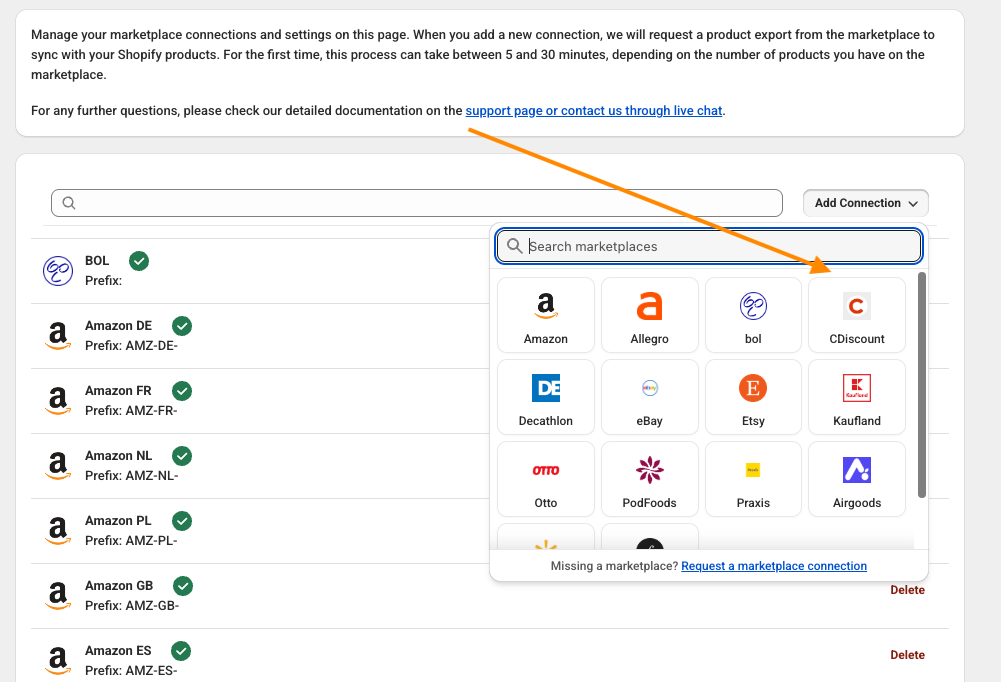Open the Add Connection dropdown

pos(866,203)
